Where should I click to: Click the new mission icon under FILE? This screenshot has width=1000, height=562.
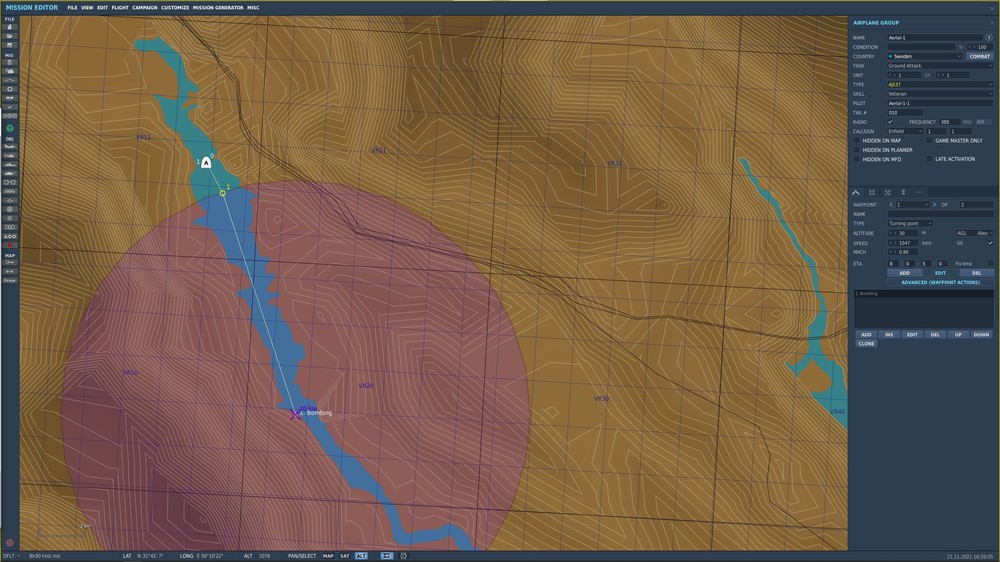[10, 27]
